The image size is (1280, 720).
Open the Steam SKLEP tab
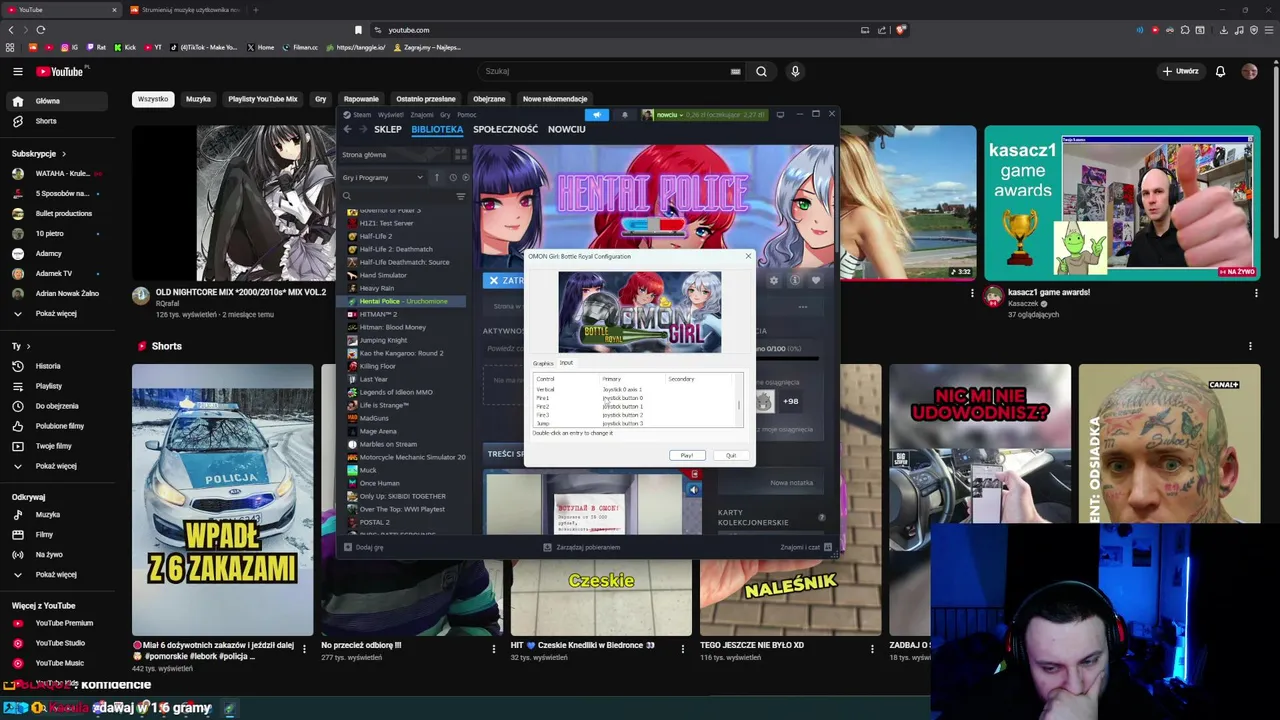(388, 129)
